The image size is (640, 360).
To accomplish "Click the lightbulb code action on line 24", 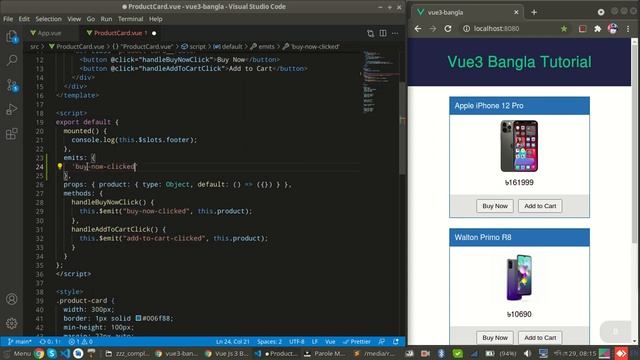I will (x=60, y=166).
